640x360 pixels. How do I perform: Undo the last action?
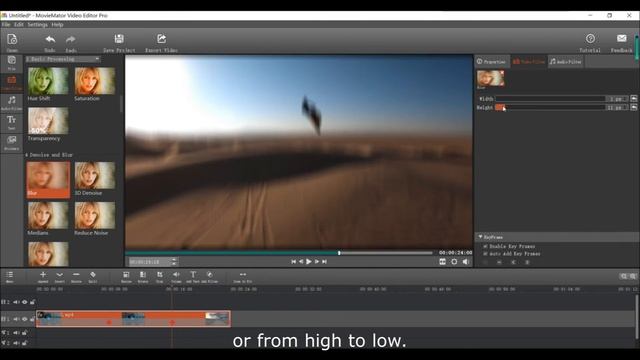coord(50,40)
